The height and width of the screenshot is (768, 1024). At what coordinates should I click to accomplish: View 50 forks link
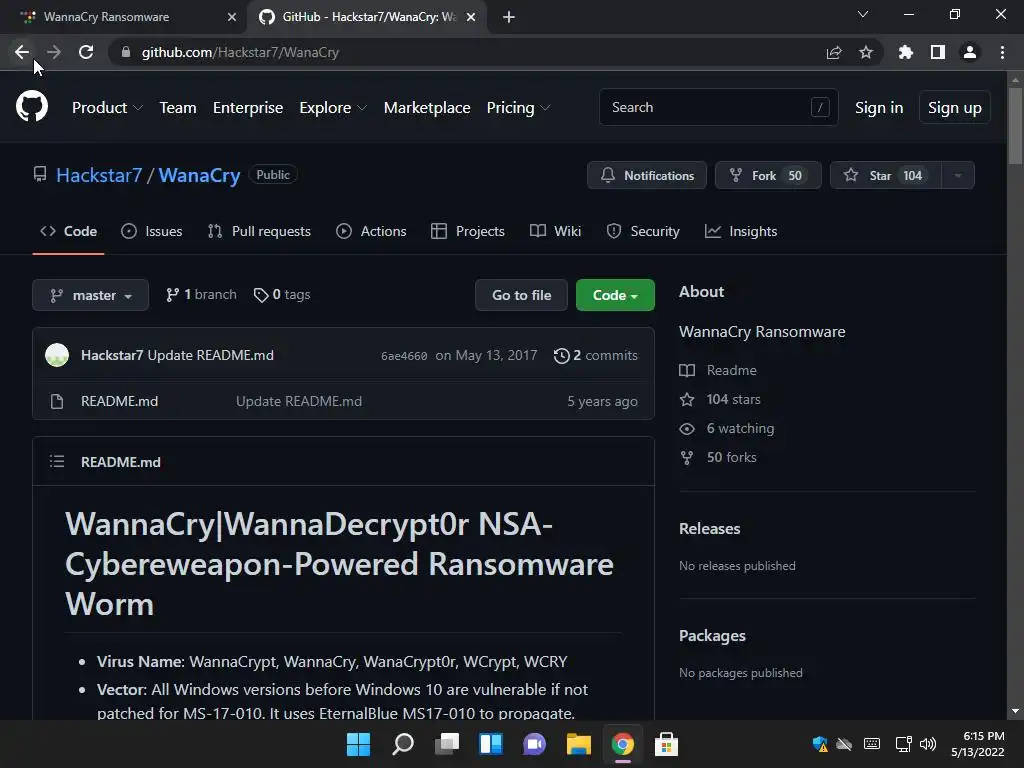(x=718, y=457)
